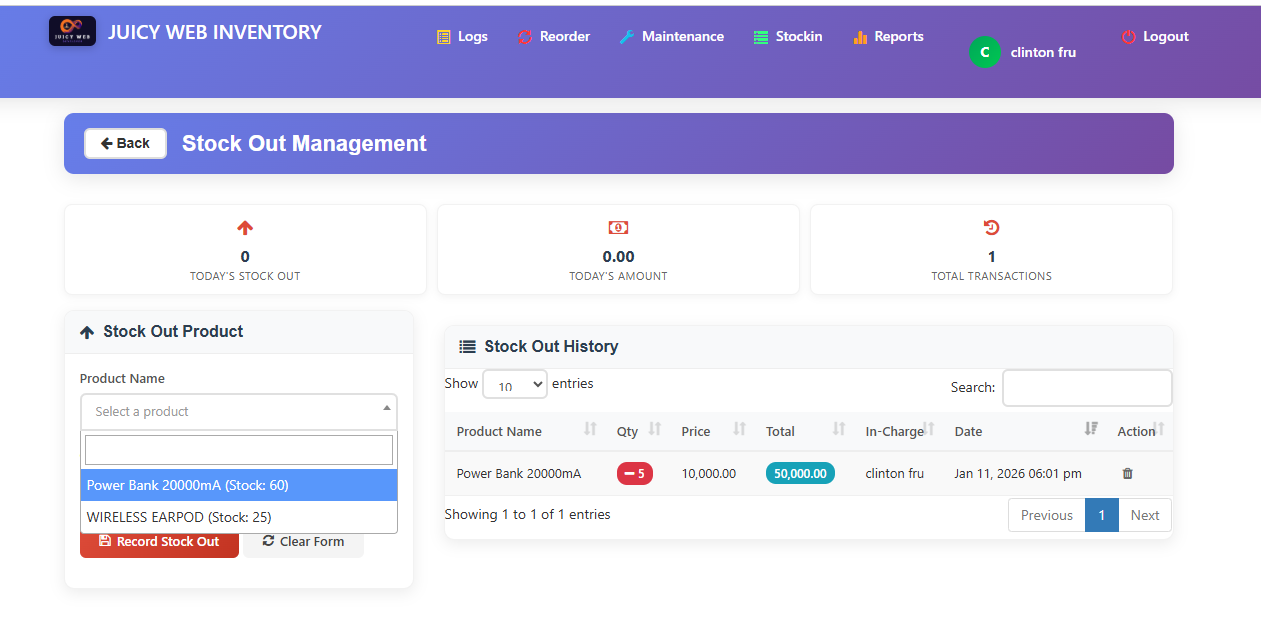Click the Back button

point(125,143)
